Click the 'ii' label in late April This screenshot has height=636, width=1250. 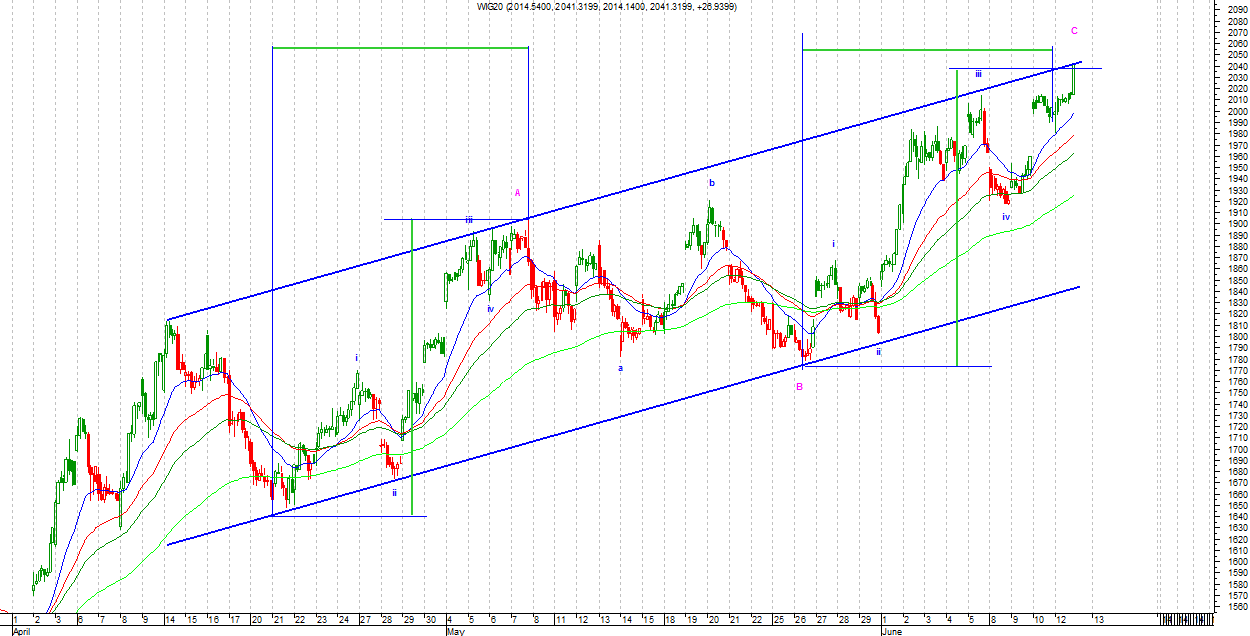394,492
